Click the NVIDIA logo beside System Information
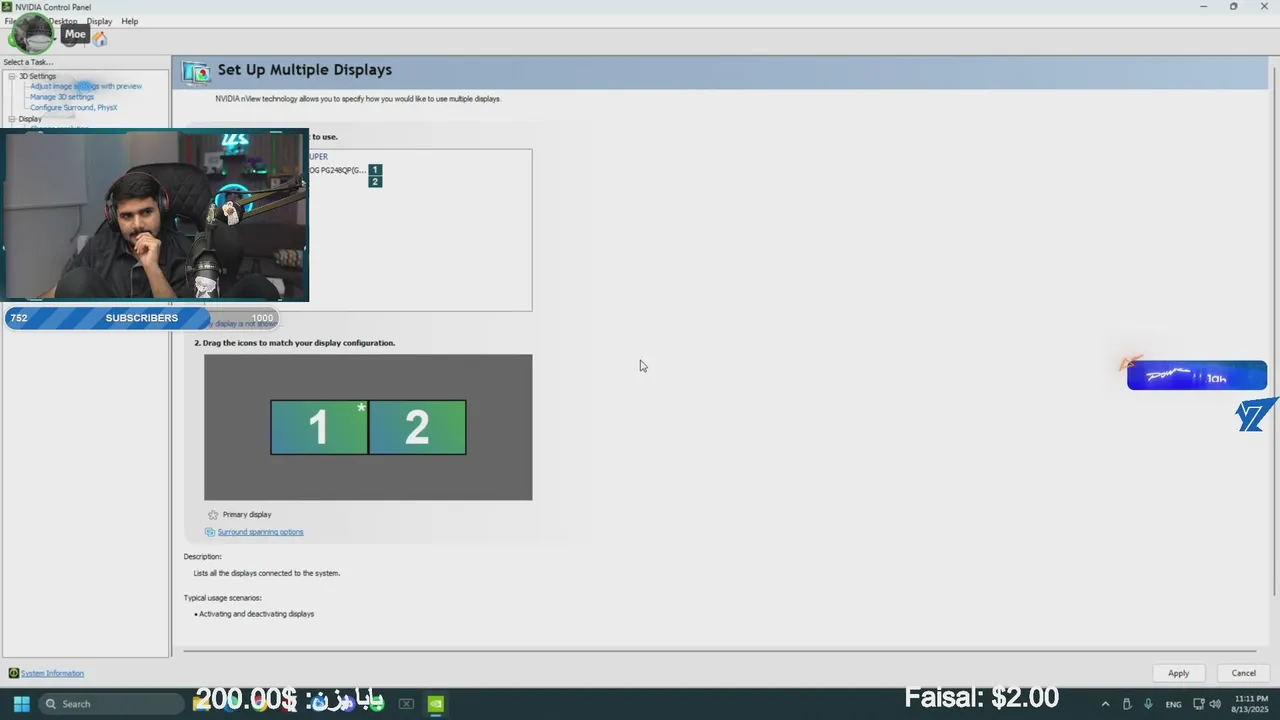Image resolution: width=1280 pixels, height=720 pixels. point(14,673)
